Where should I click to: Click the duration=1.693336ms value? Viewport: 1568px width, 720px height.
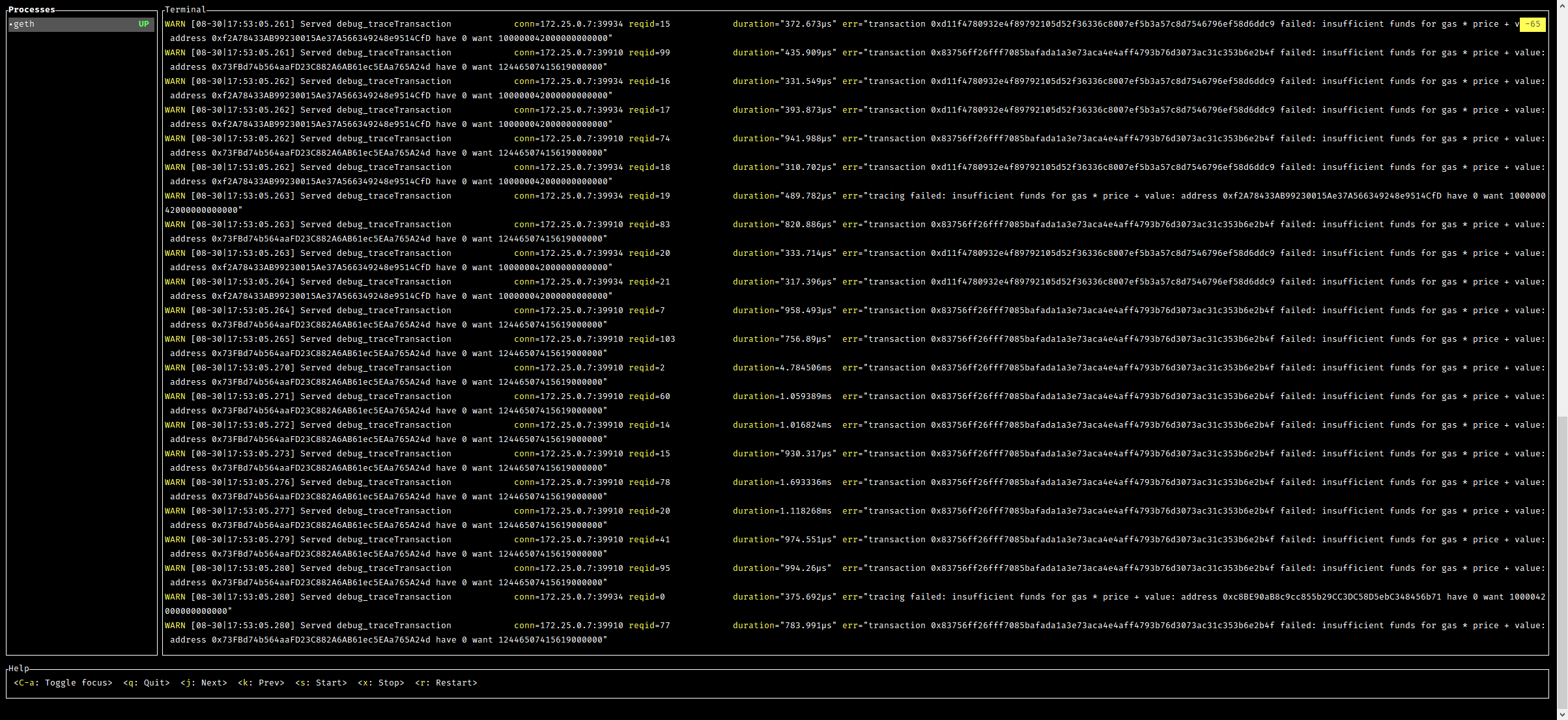point(782,482)
